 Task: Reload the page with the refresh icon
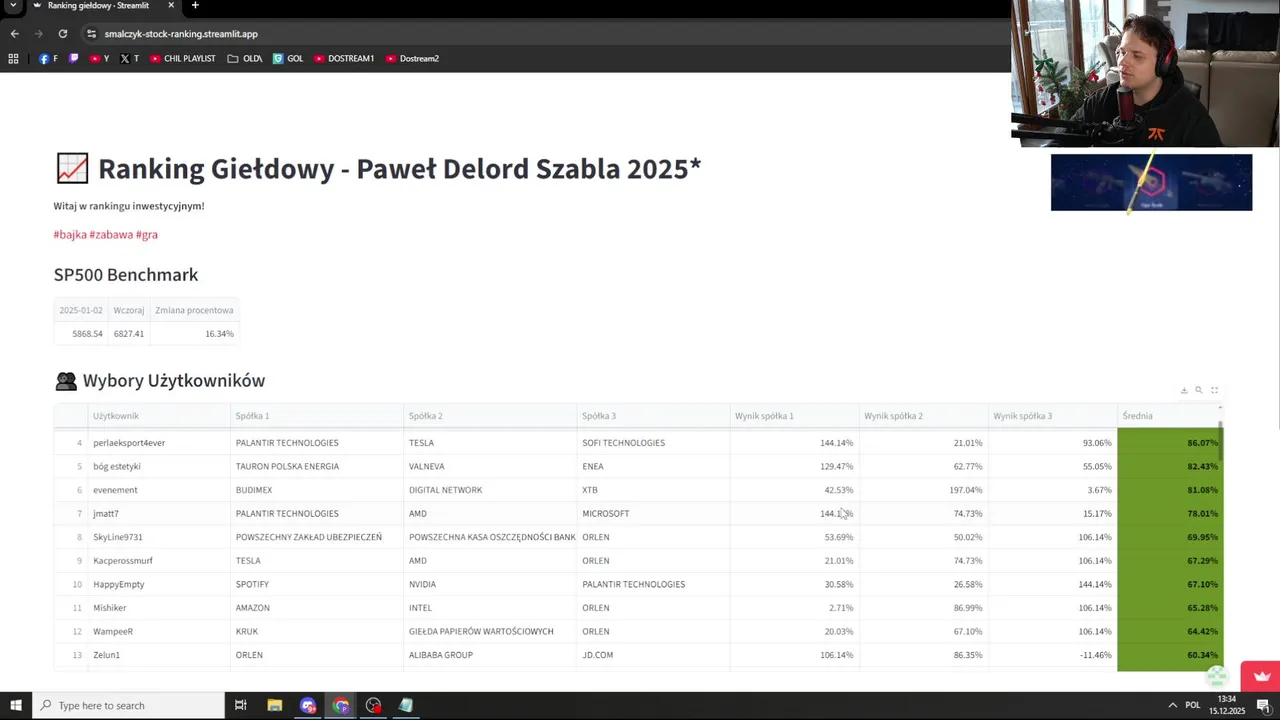click(62, 33)
